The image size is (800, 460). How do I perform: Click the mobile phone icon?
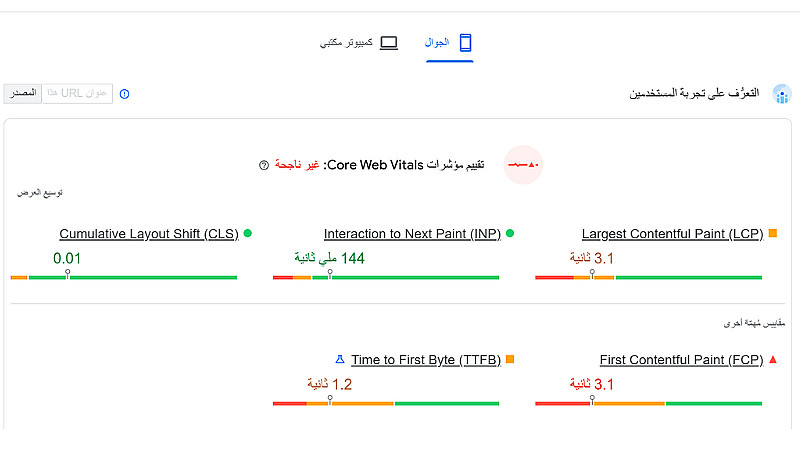pyautogui.click(x=465, y=43)
